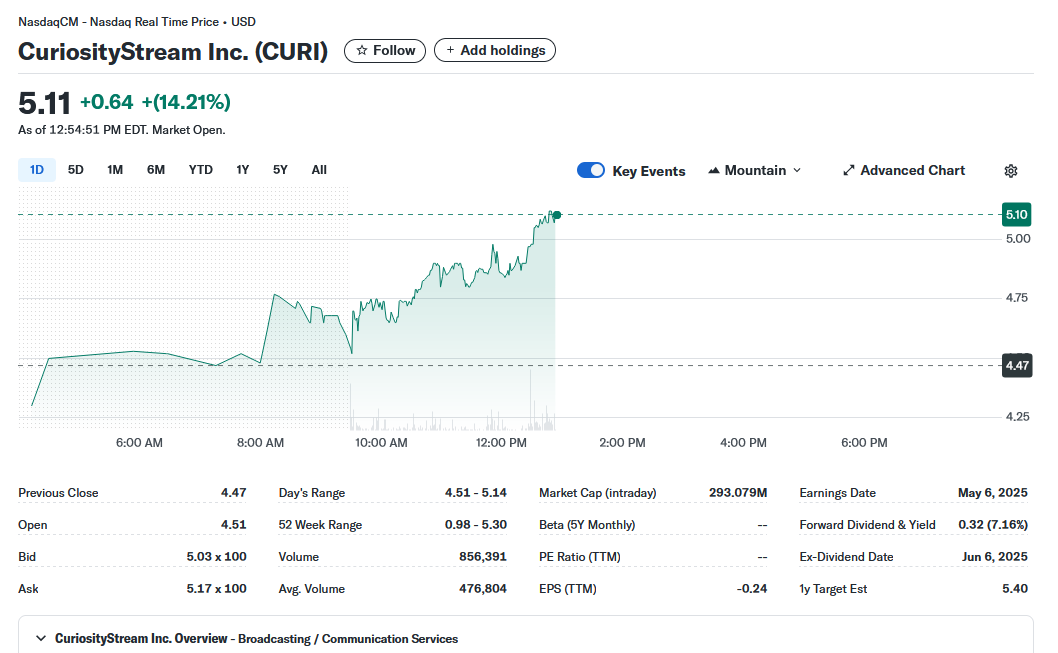Switch to the 6M chart range

(x=156, y=170)
